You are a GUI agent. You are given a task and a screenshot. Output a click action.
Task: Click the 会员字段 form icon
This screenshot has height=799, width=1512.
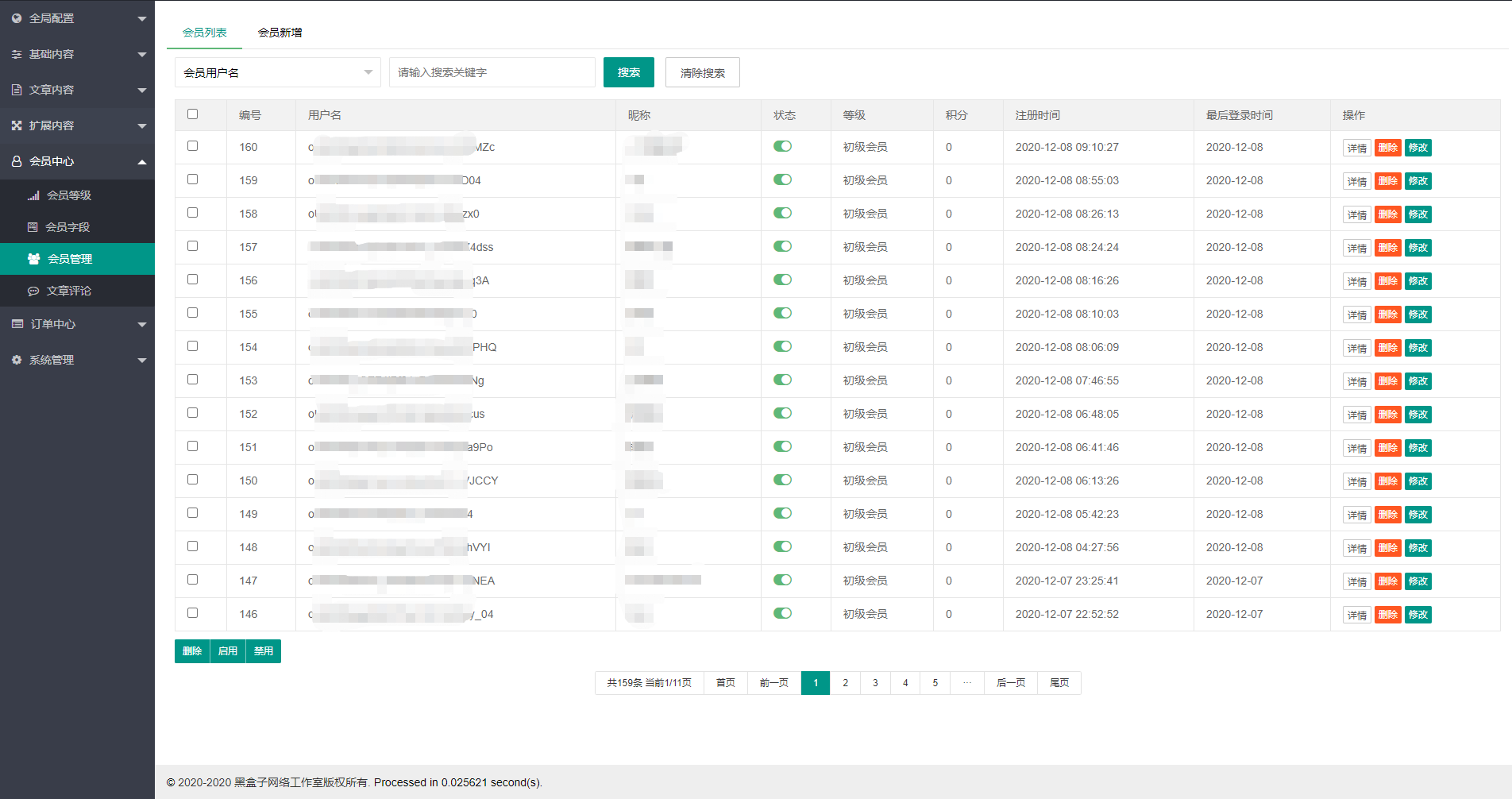tap(33, 227)
